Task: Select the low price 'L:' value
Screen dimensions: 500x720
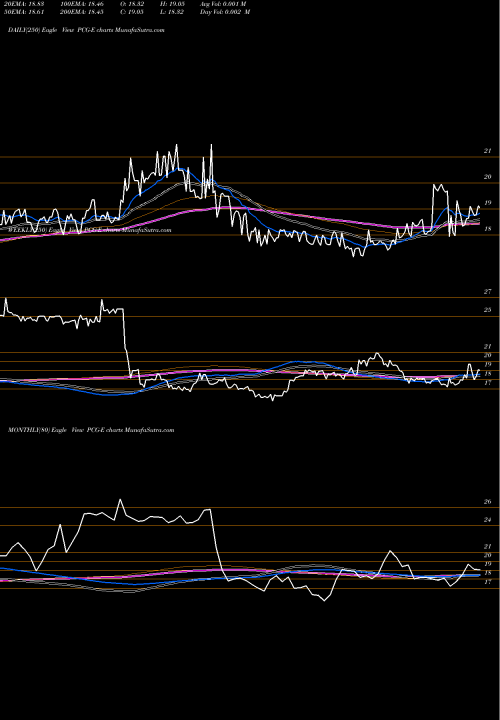Action: coord(173,12)
